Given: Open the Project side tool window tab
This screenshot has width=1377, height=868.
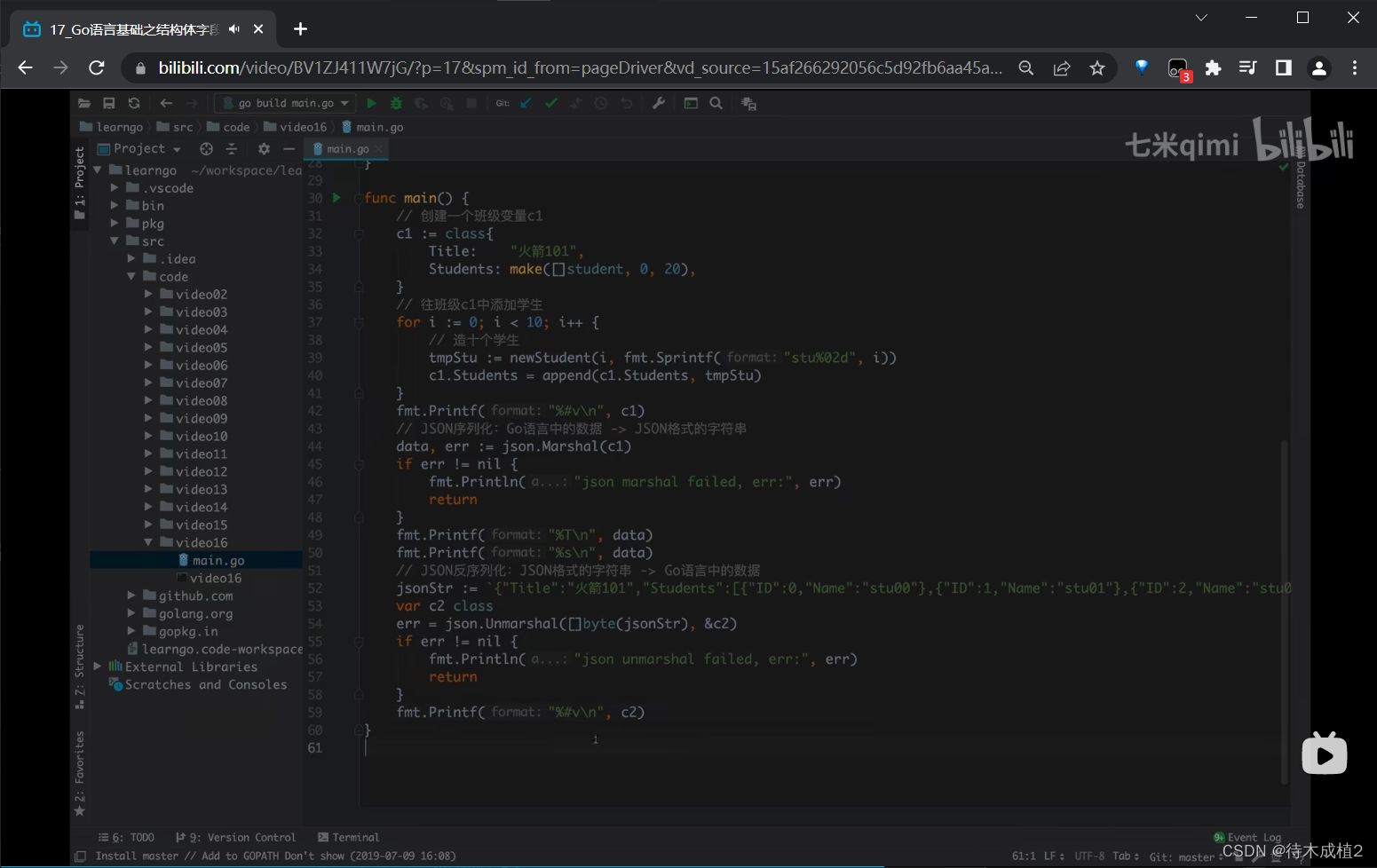Looking at the screenshot, I should (80, 184).
